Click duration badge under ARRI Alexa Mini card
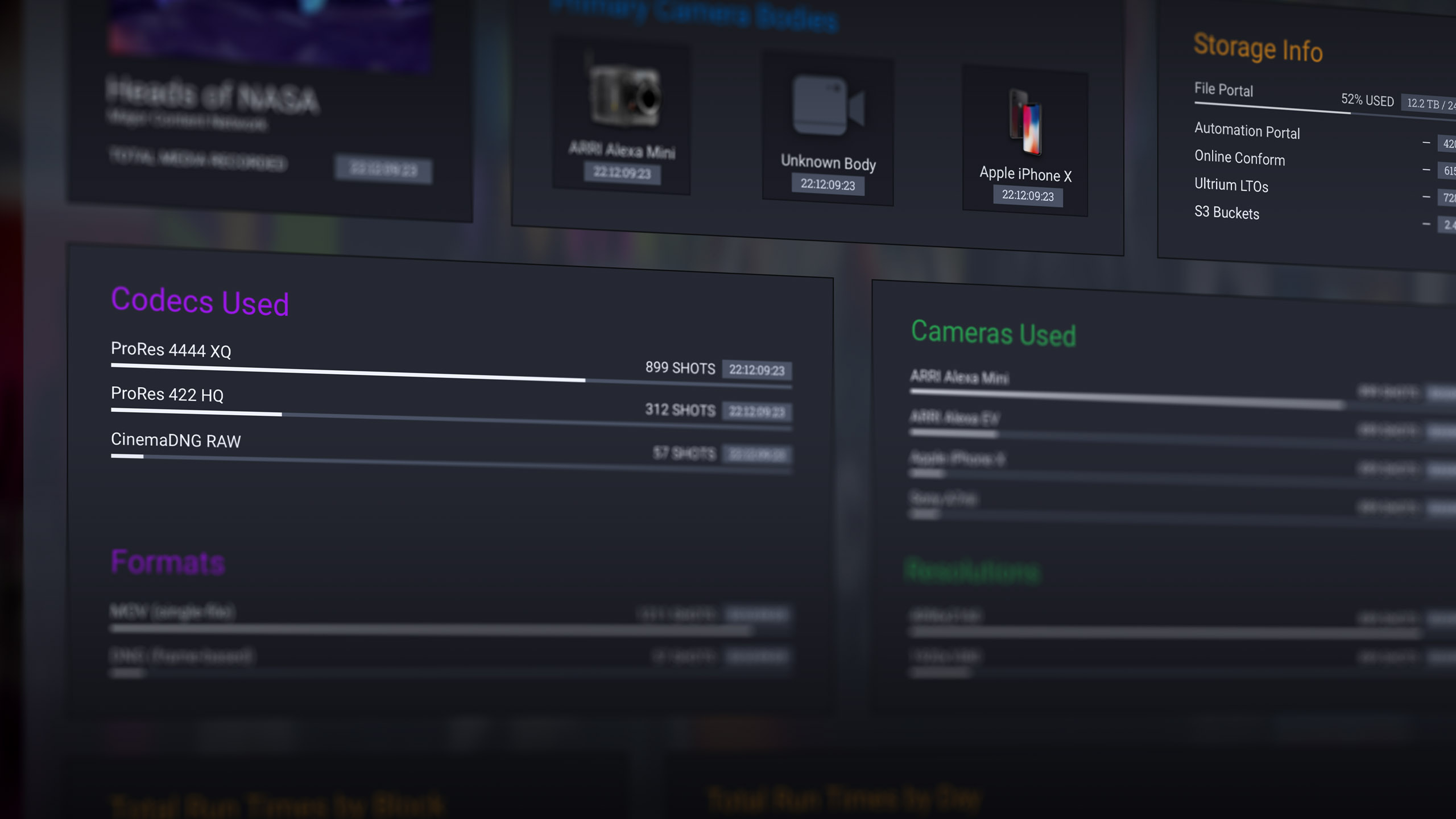The image size is (1456, 819). (622, 172)
